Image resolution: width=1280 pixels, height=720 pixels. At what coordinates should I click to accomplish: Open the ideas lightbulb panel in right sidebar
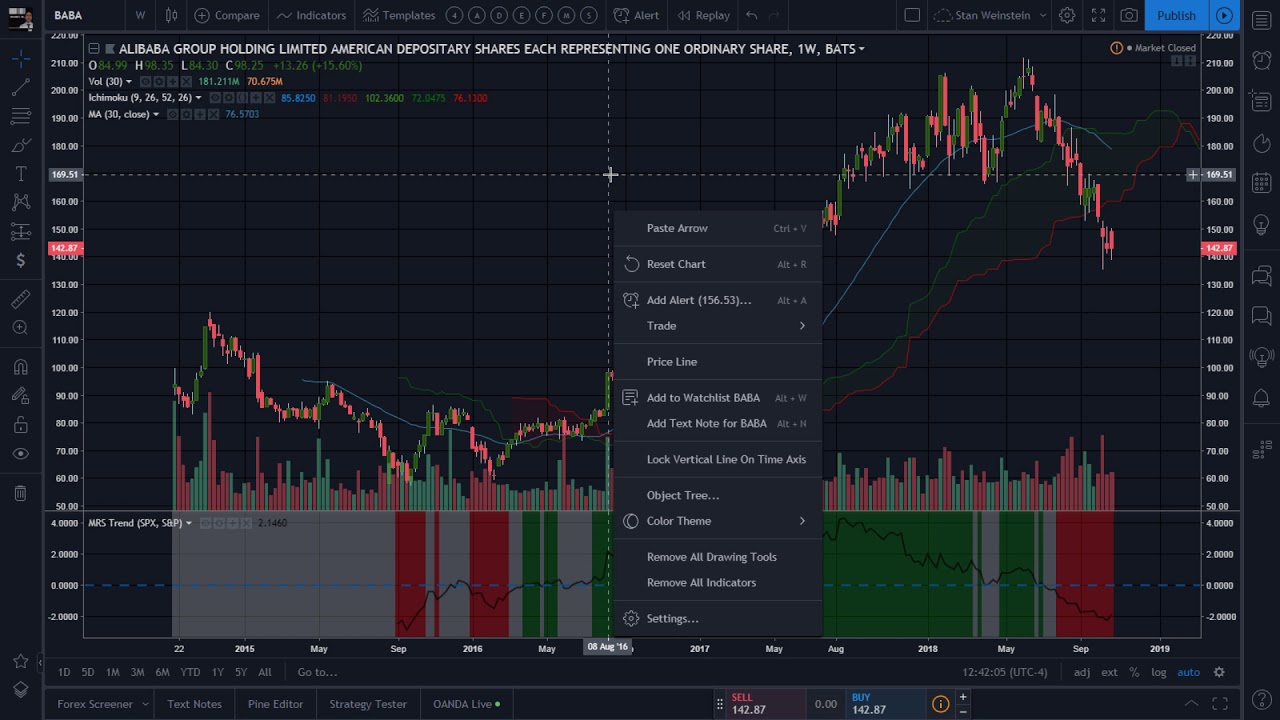[1261, 225]
